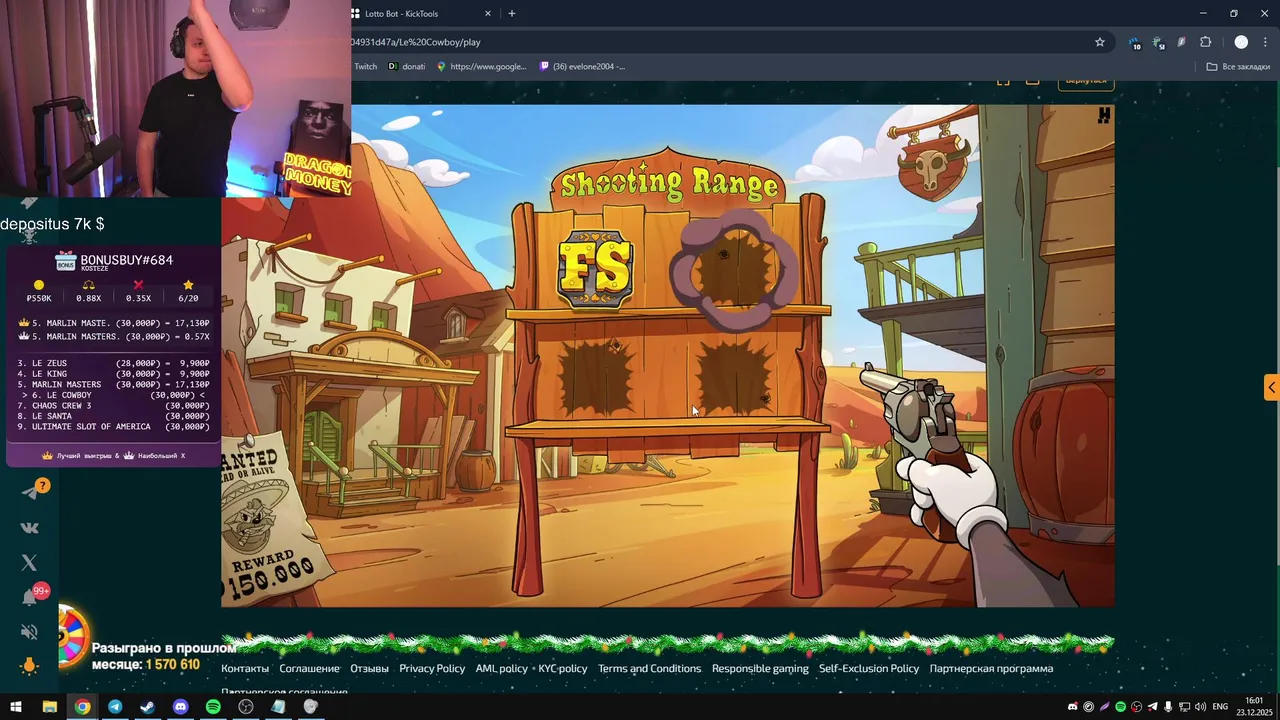
Task: Open the Twitch bookmark
Action: click(365, 66)
